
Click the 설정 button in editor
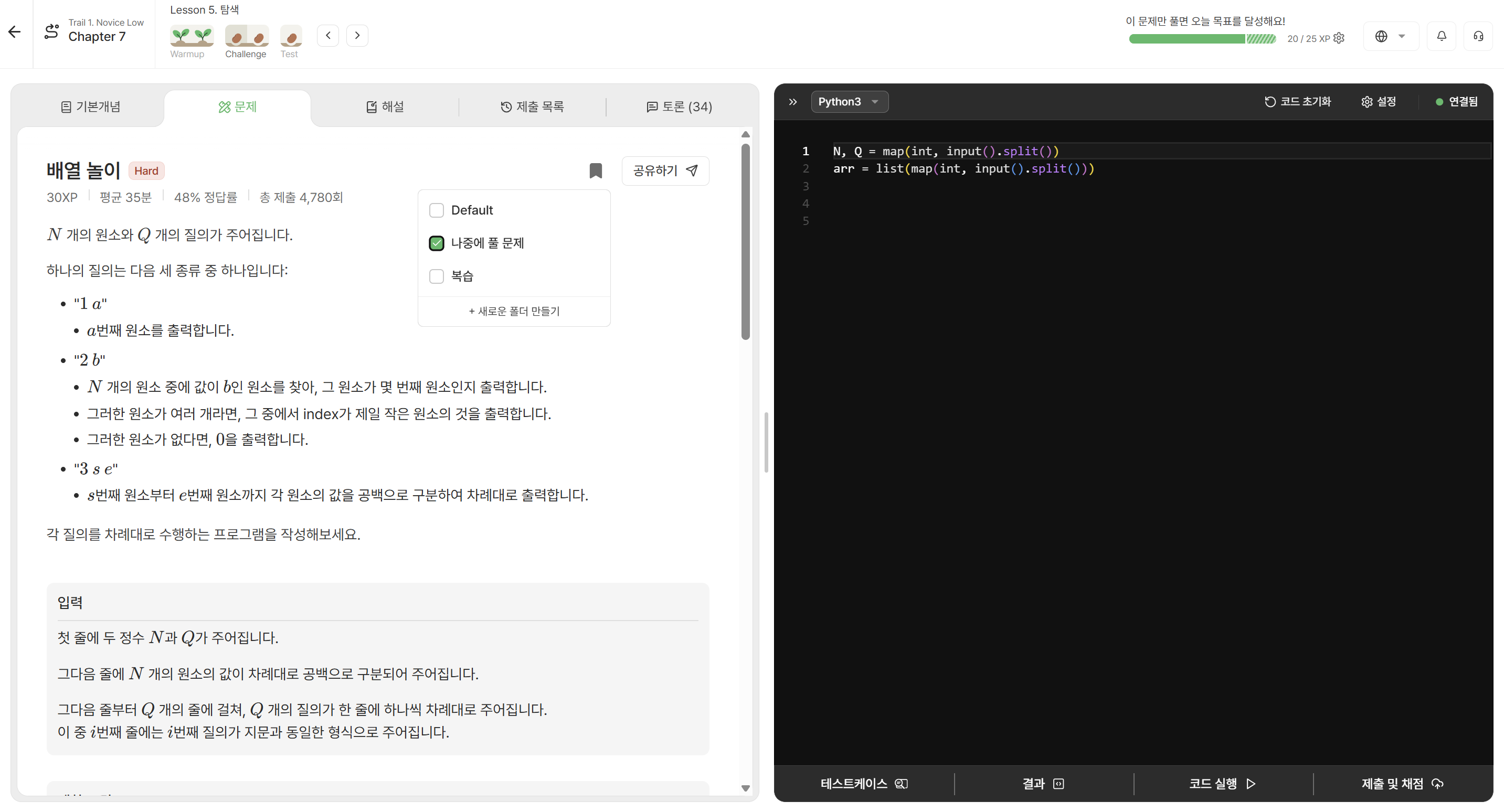(x=1379, y=102)
